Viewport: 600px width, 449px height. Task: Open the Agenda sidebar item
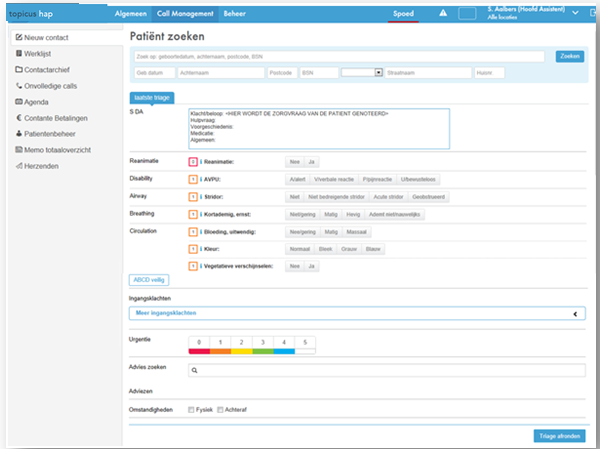tap(37, 102)
